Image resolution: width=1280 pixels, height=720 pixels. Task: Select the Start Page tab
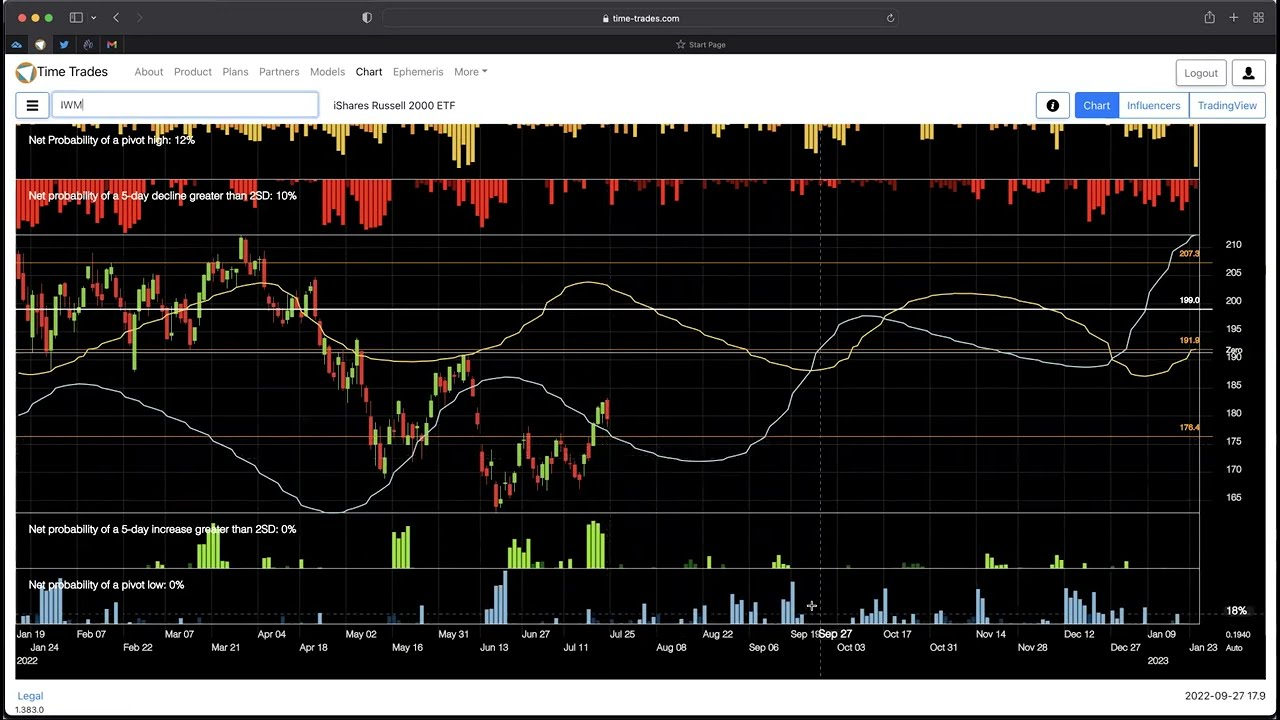pyautogui.click(x=700, y=44)
